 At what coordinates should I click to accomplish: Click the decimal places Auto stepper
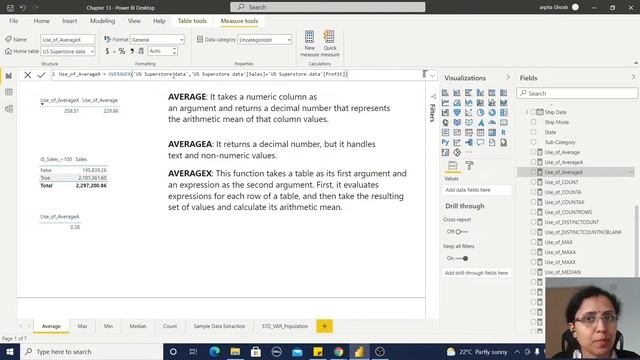coord(162,51)
